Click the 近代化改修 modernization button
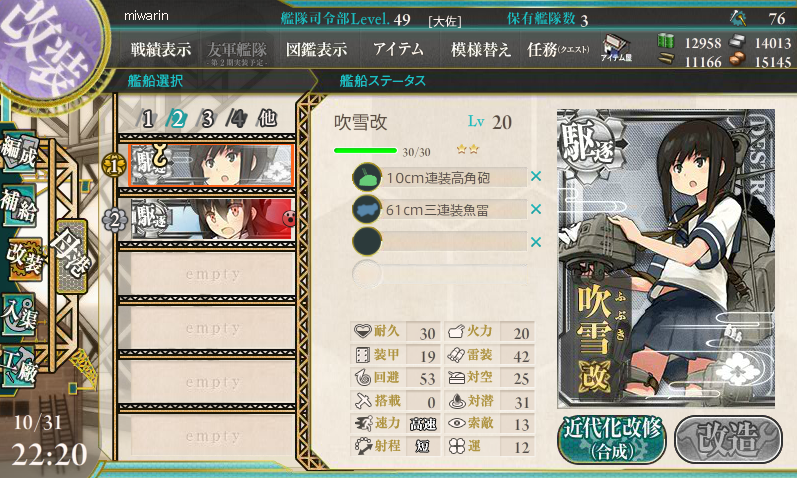 [612, 440]
